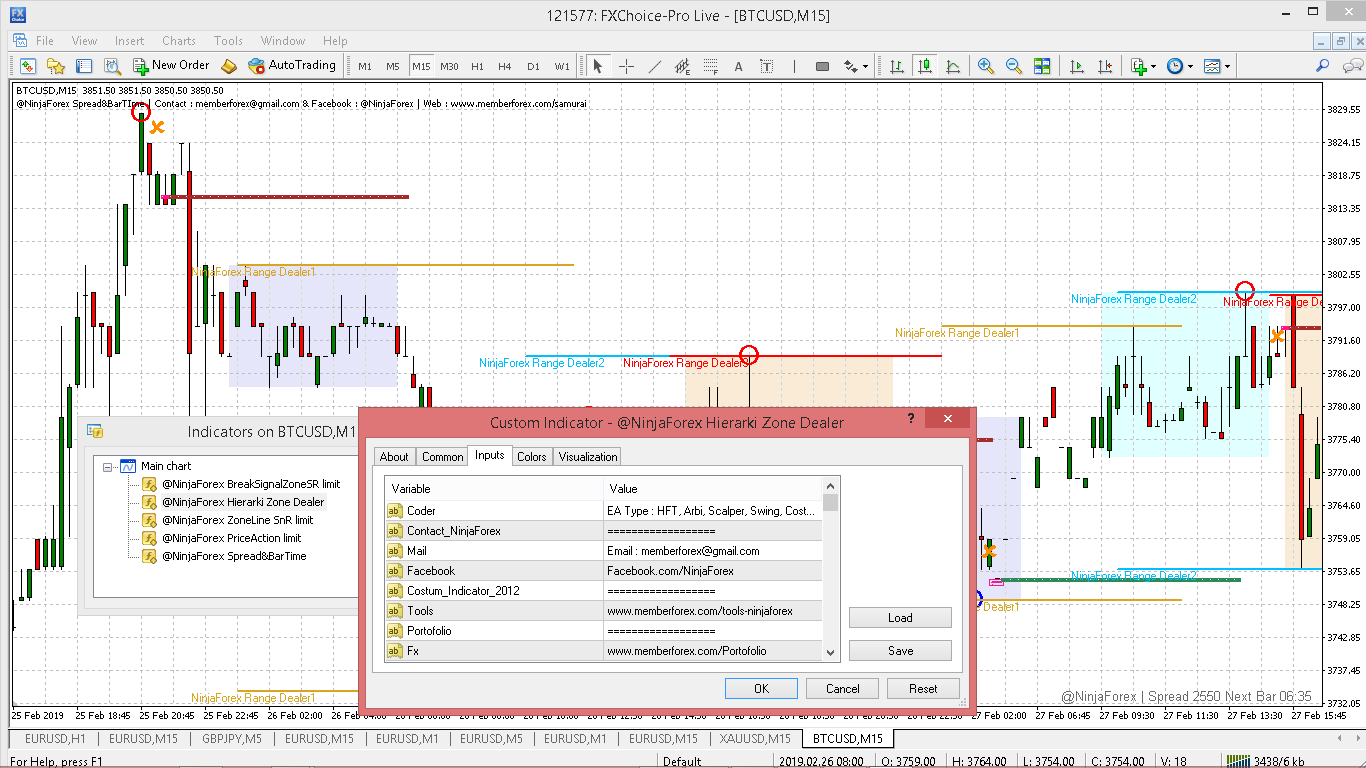Screen dimensions: 1366x768
Task: Open the Navigator folder-star icon
Action: (x=56, y=66)
